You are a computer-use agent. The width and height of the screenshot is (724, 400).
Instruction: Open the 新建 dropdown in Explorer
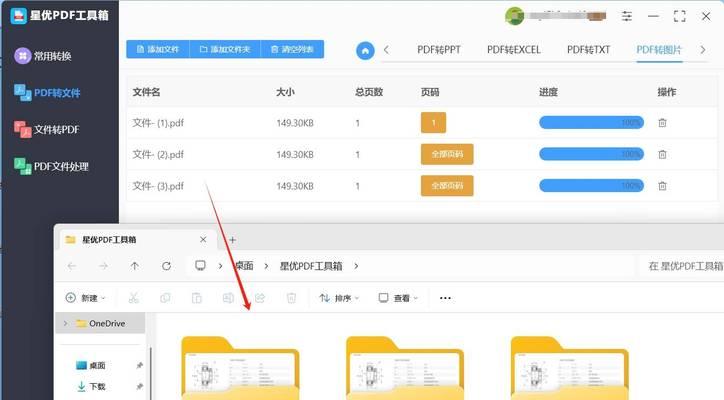point(85,298)
